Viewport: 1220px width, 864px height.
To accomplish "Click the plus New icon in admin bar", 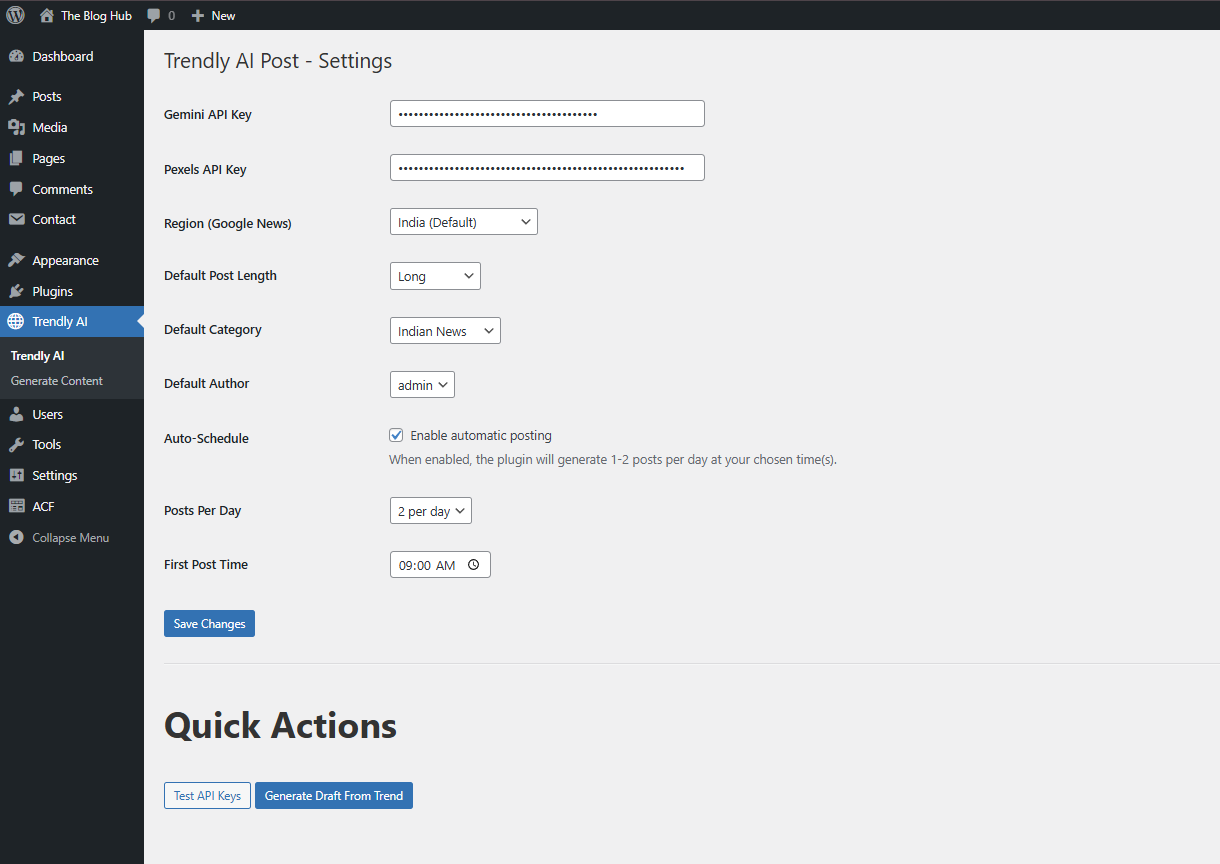I will click(x=198, y=16).
